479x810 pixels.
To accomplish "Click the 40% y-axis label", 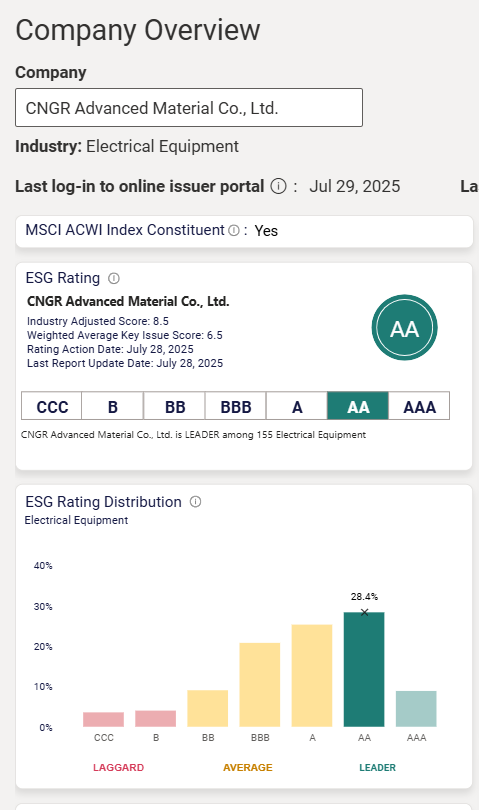I will tap(43, 566).
